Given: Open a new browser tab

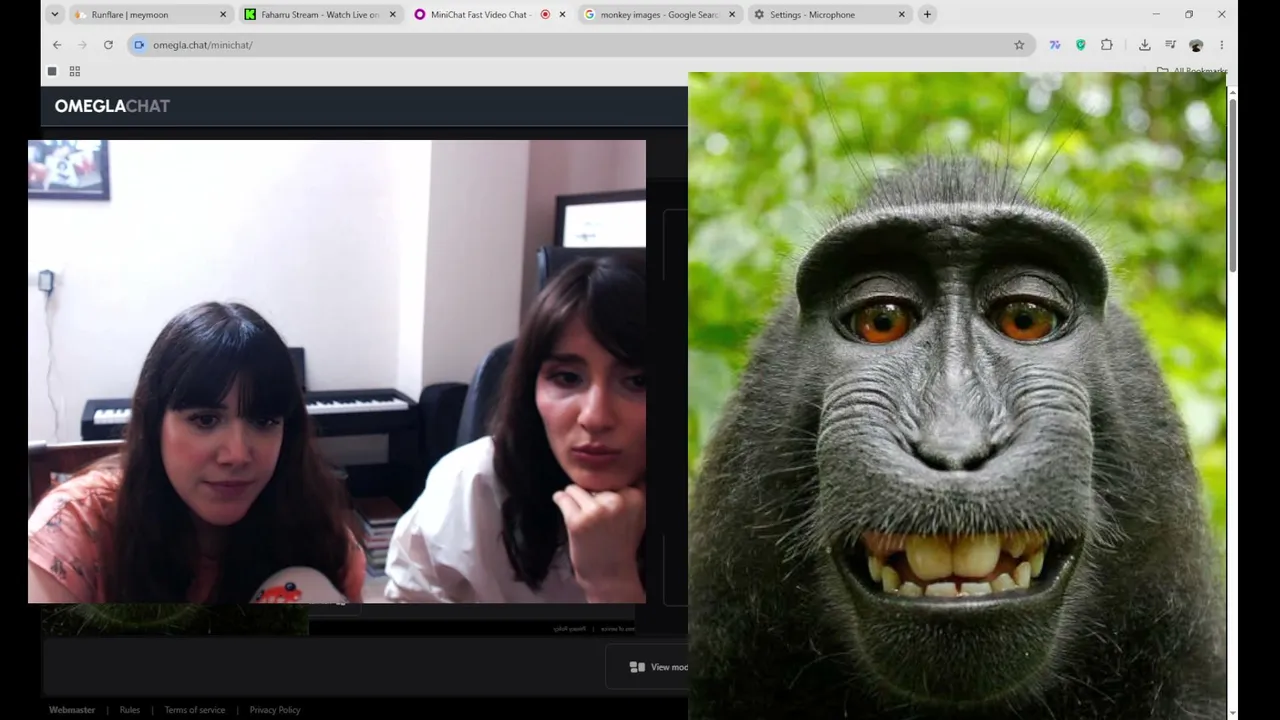Looking at the screenshot, I should (927, 14).
